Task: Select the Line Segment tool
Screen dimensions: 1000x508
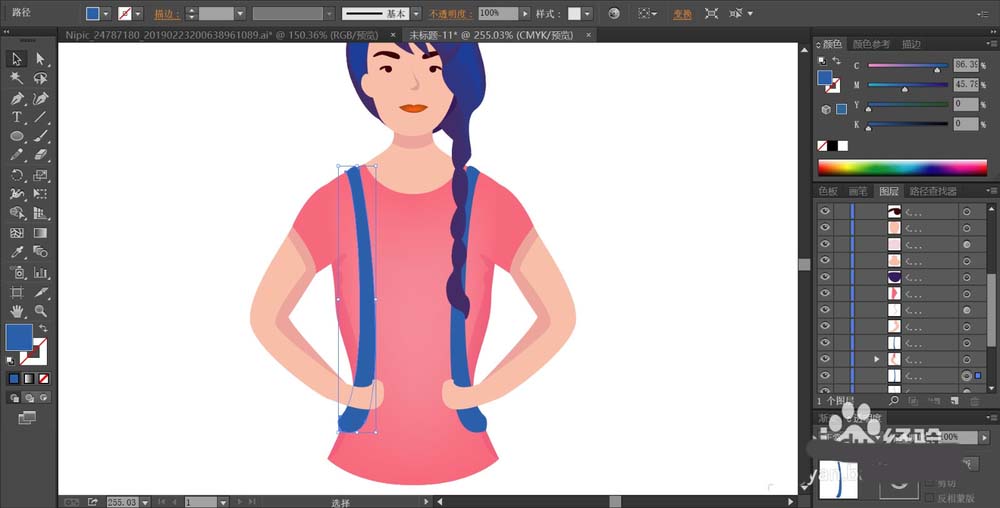Action: pyautogui.click(x=40, y=117)
